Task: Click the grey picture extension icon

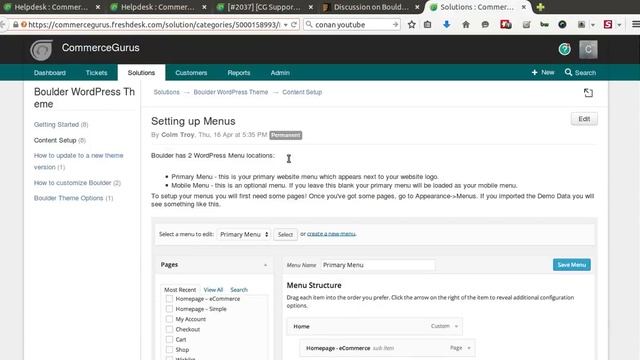Action: tap(582, 24)
